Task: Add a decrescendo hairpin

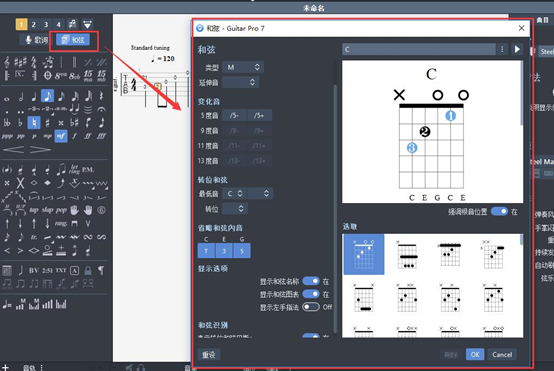Action: click(x=40, y=149)
